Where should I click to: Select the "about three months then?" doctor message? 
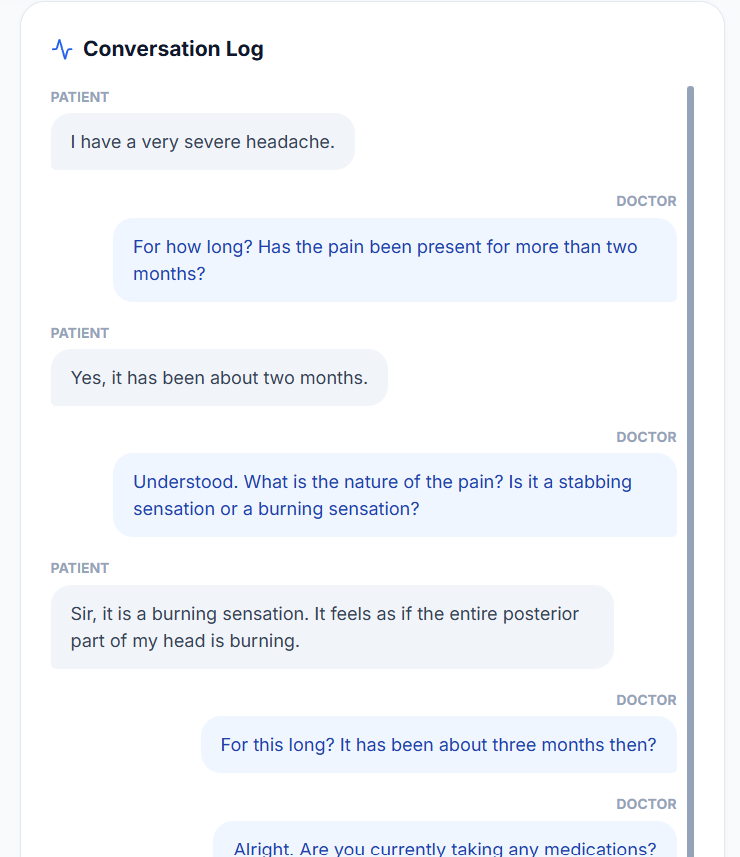[438, 745]
